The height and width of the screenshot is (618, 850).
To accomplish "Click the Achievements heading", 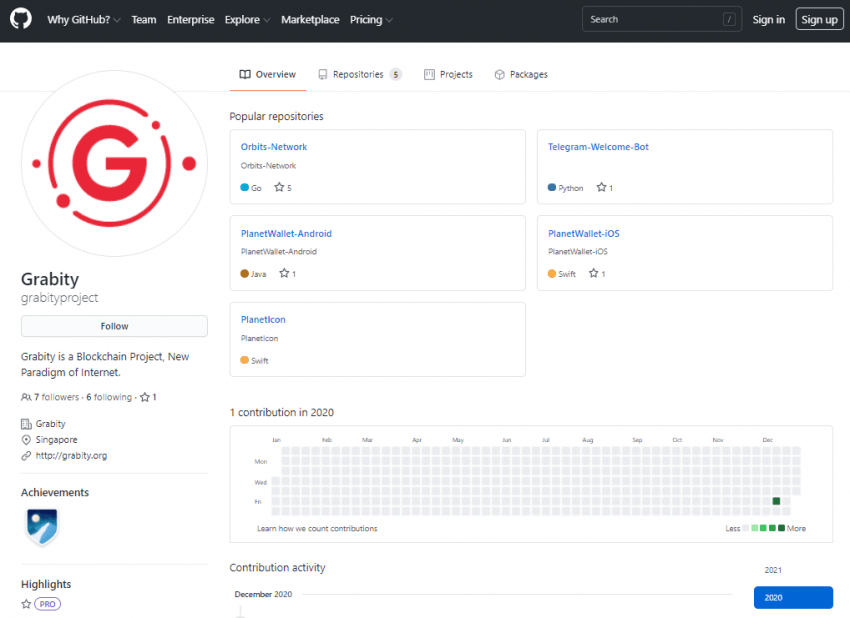I will (55, 492).
